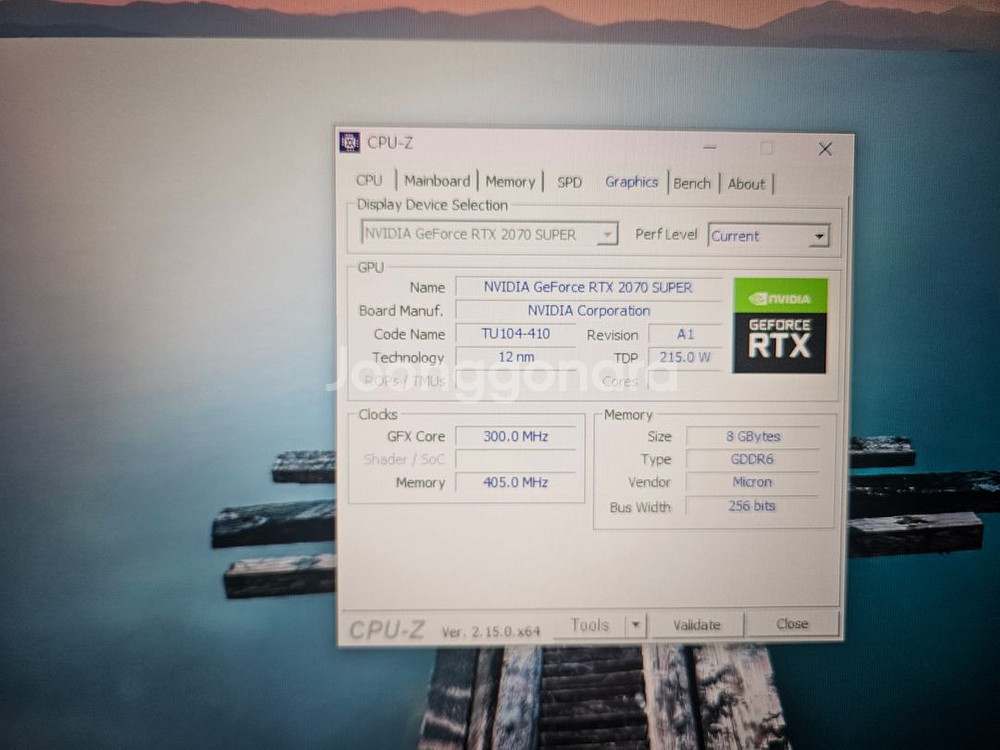Screen dimensions: 1000x750
Task: Click the Revision value A1
Action: coord(685,335)
